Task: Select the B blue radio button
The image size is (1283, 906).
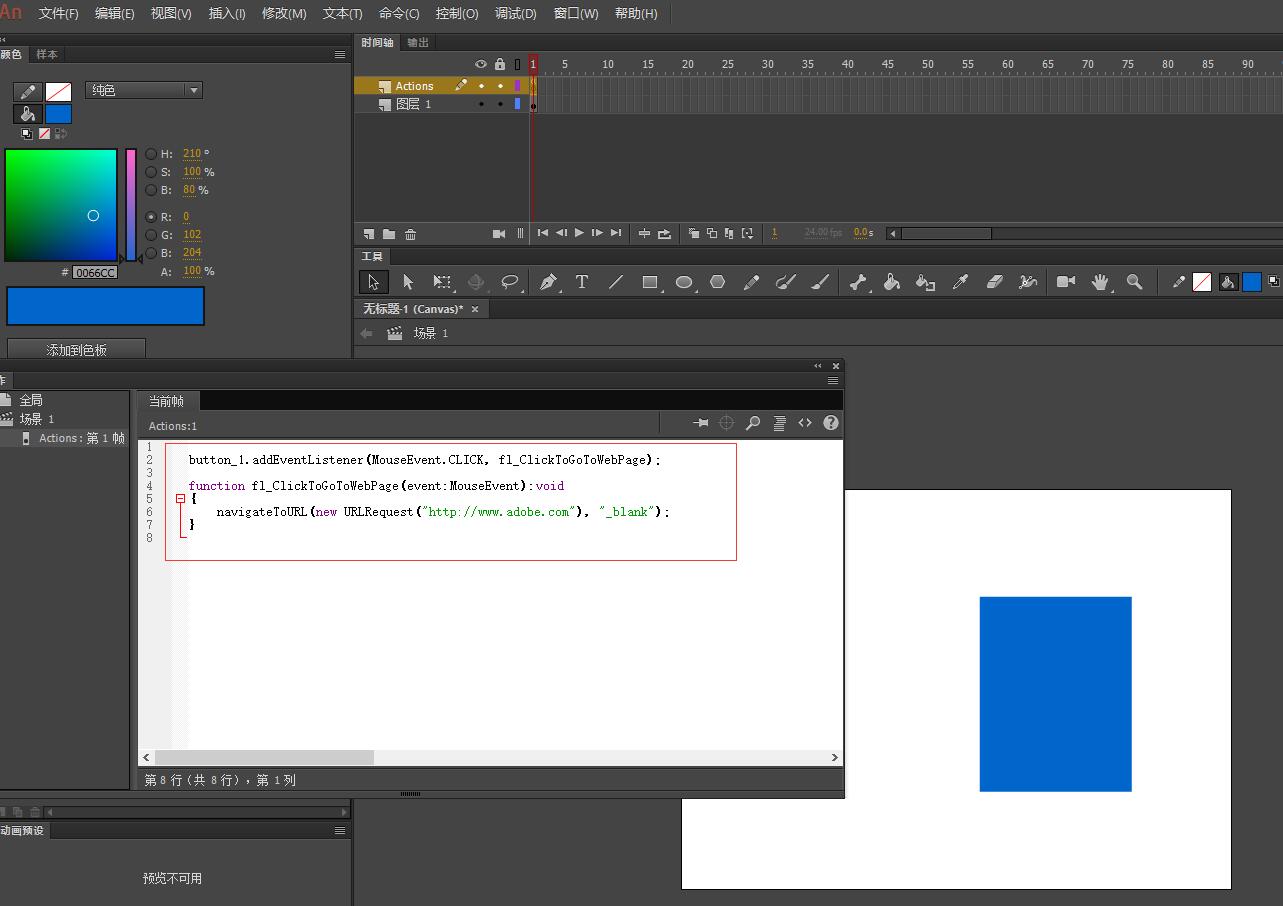Action: (x=151, y=253)
